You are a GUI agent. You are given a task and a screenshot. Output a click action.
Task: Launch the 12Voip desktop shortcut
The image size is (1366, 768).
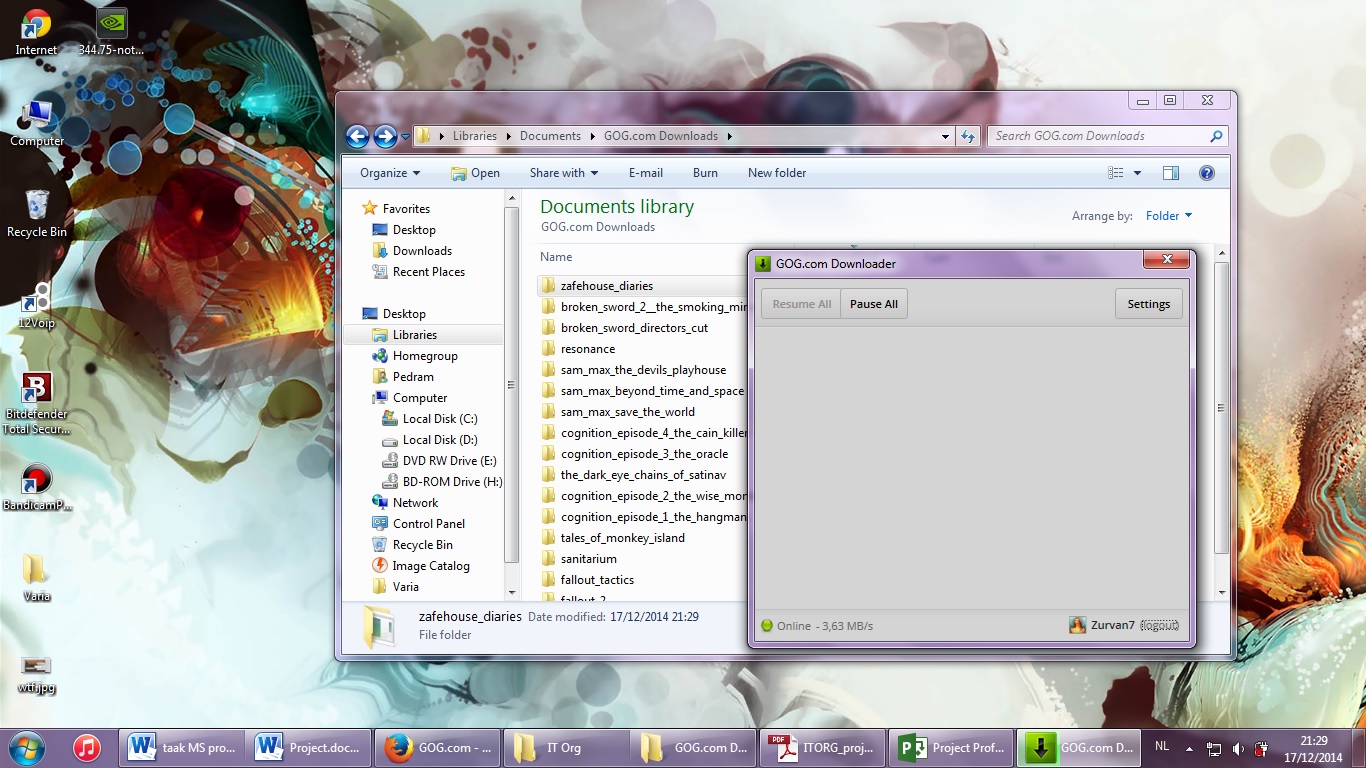point(37,306)
